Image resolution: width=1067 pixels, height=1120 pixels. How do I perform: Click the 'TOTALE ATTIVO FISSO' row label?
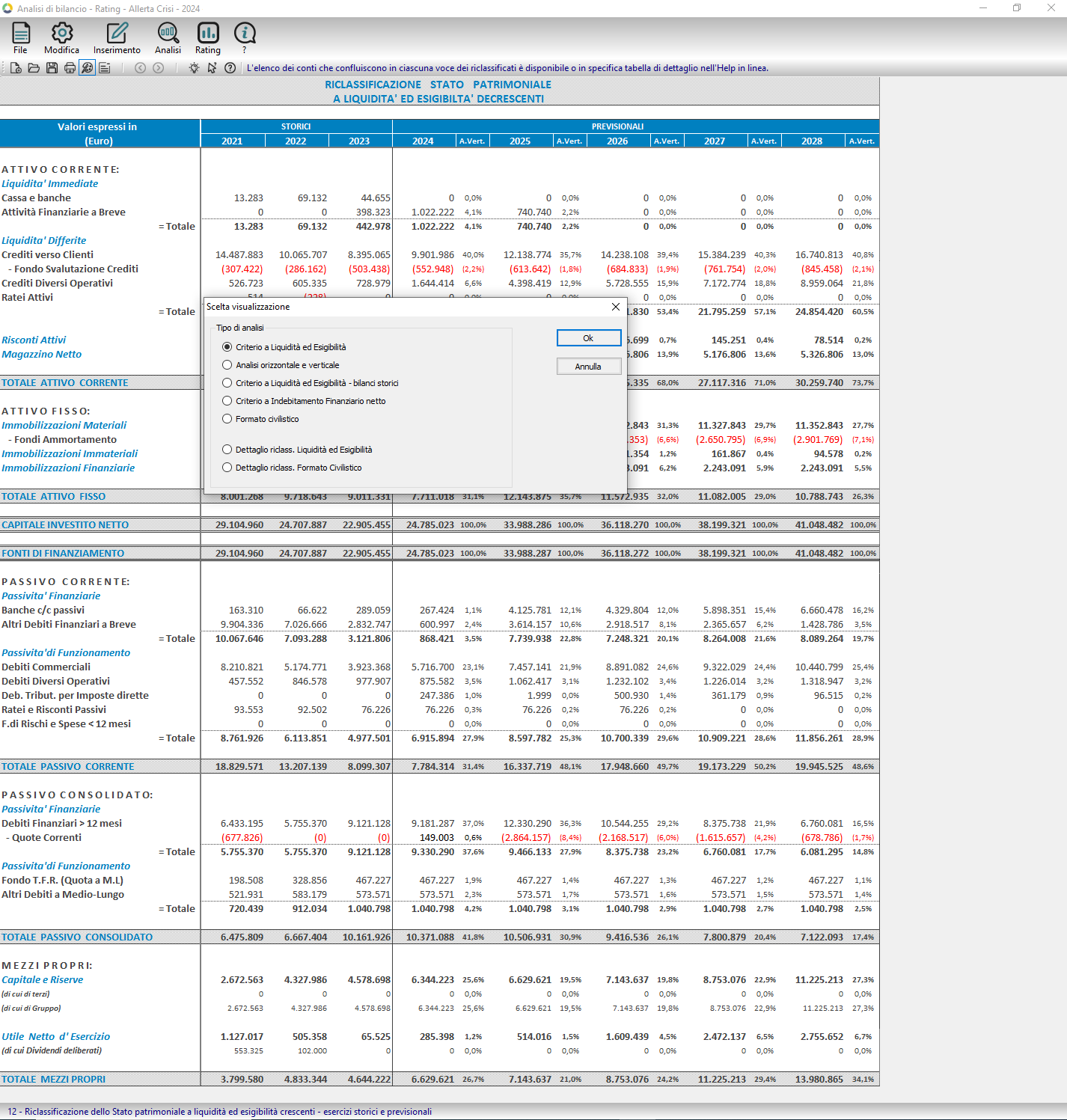tap(54, 497)
